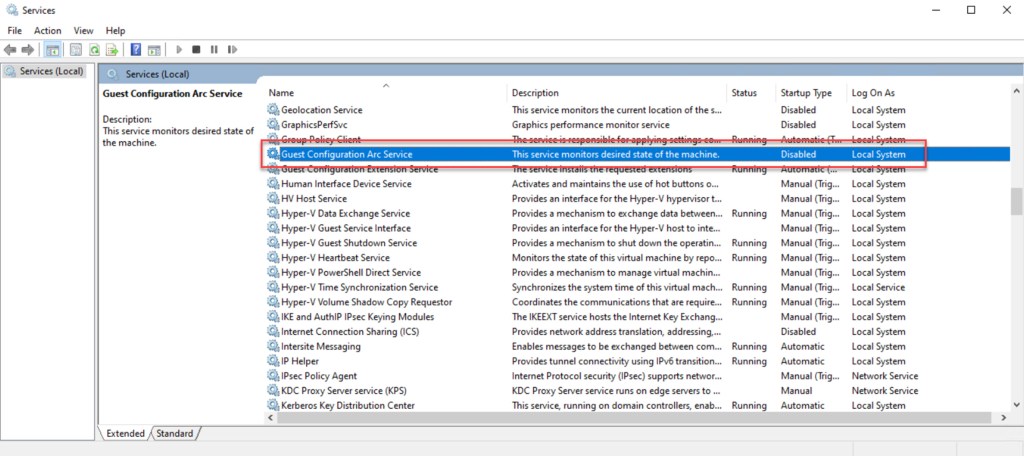Select the Guest Configuration Extension Service row
The height and width of the screenshot is (456, 1024).
359,170
